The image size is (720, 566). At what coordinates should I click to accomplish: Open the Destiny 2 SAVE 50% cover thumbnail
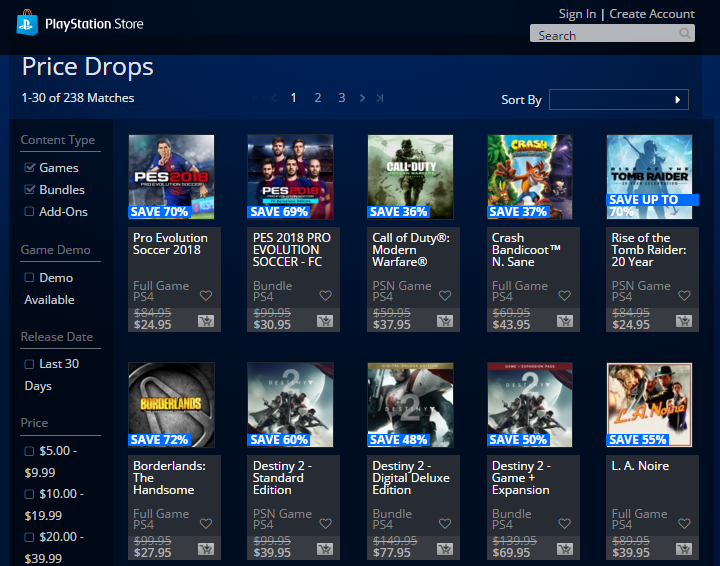point(530,405)
